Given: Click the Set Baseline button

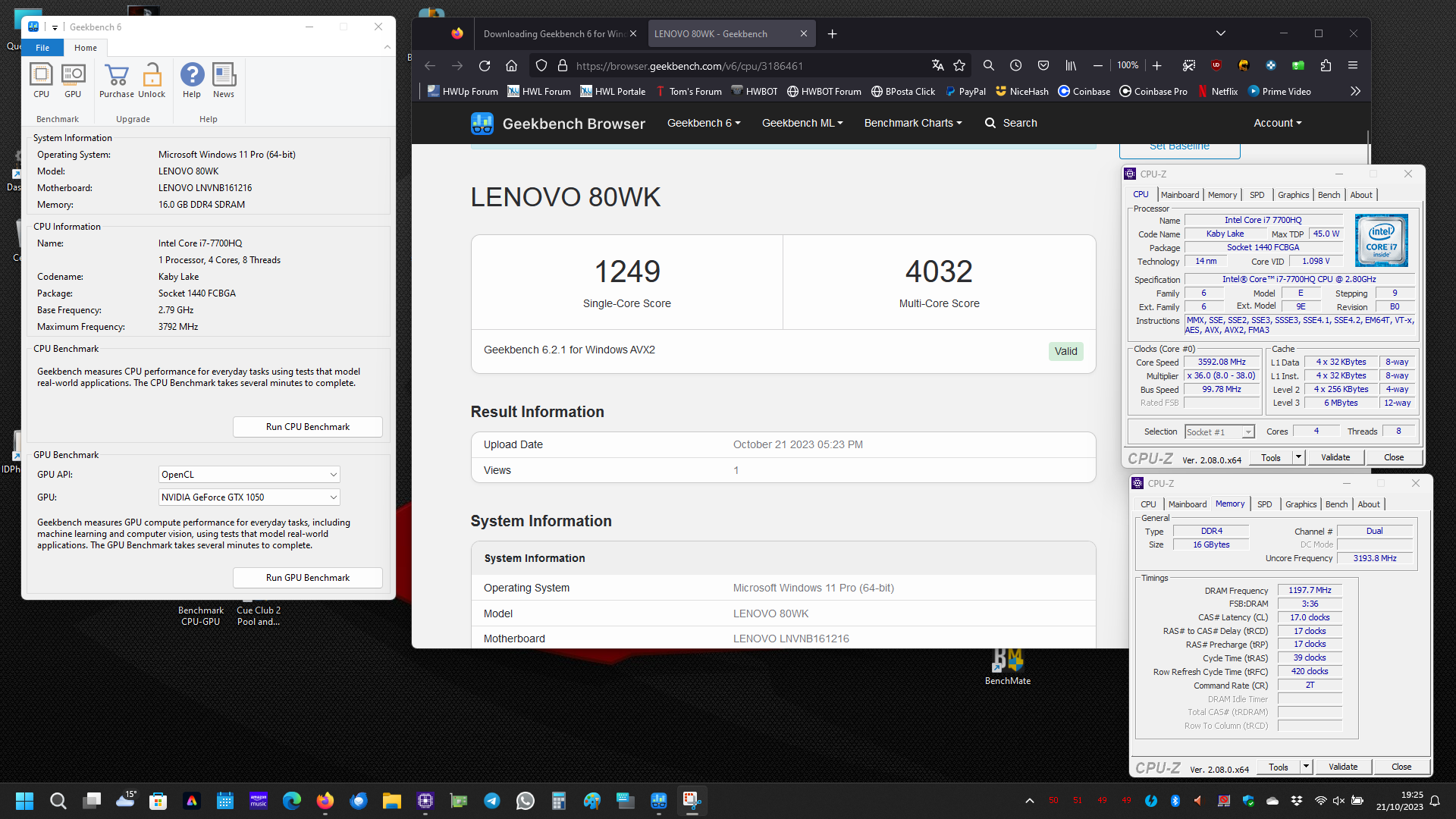Looking at the screenshot, I should click(1179, 149).
